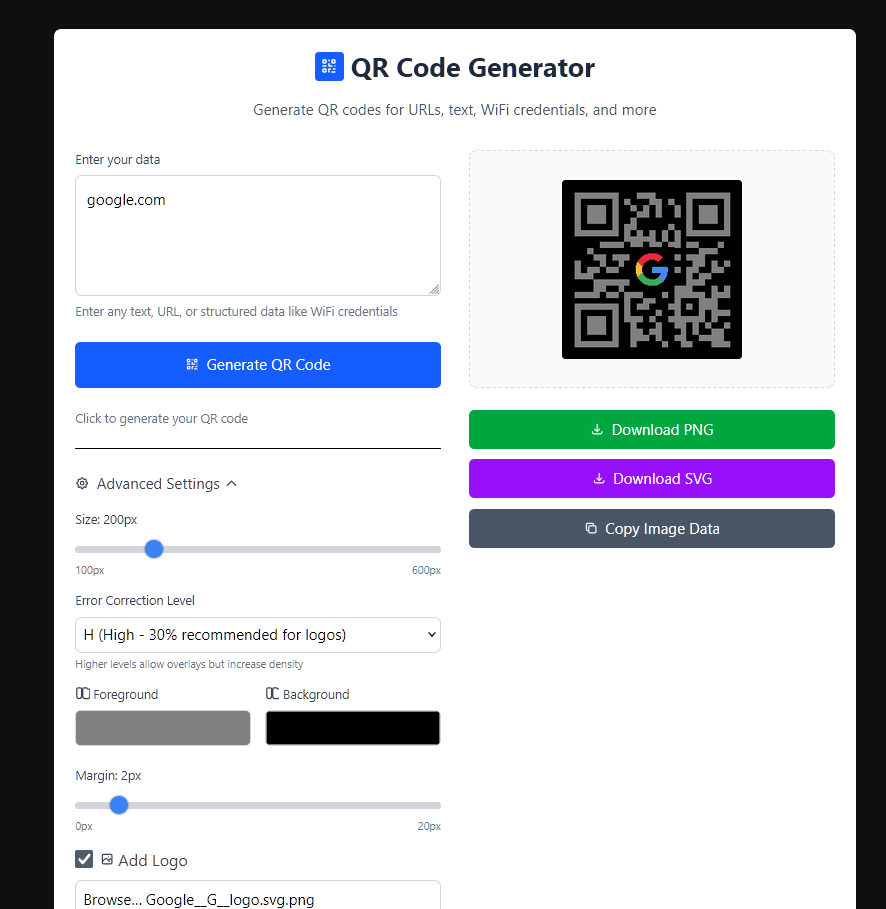The image size is (886, 909).
Task: Click the QR Code app icon in the header
Action: click(329, 66)
